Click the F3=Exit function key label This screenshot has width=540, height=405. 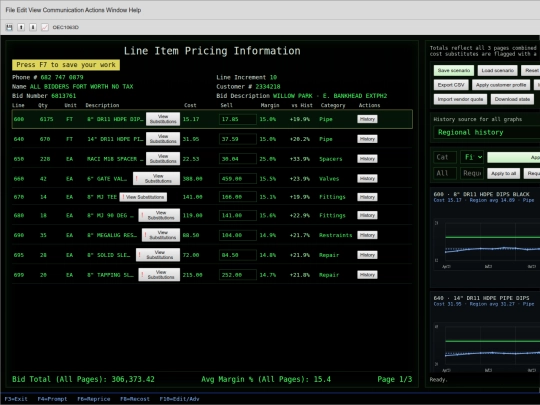coord(16,399)
